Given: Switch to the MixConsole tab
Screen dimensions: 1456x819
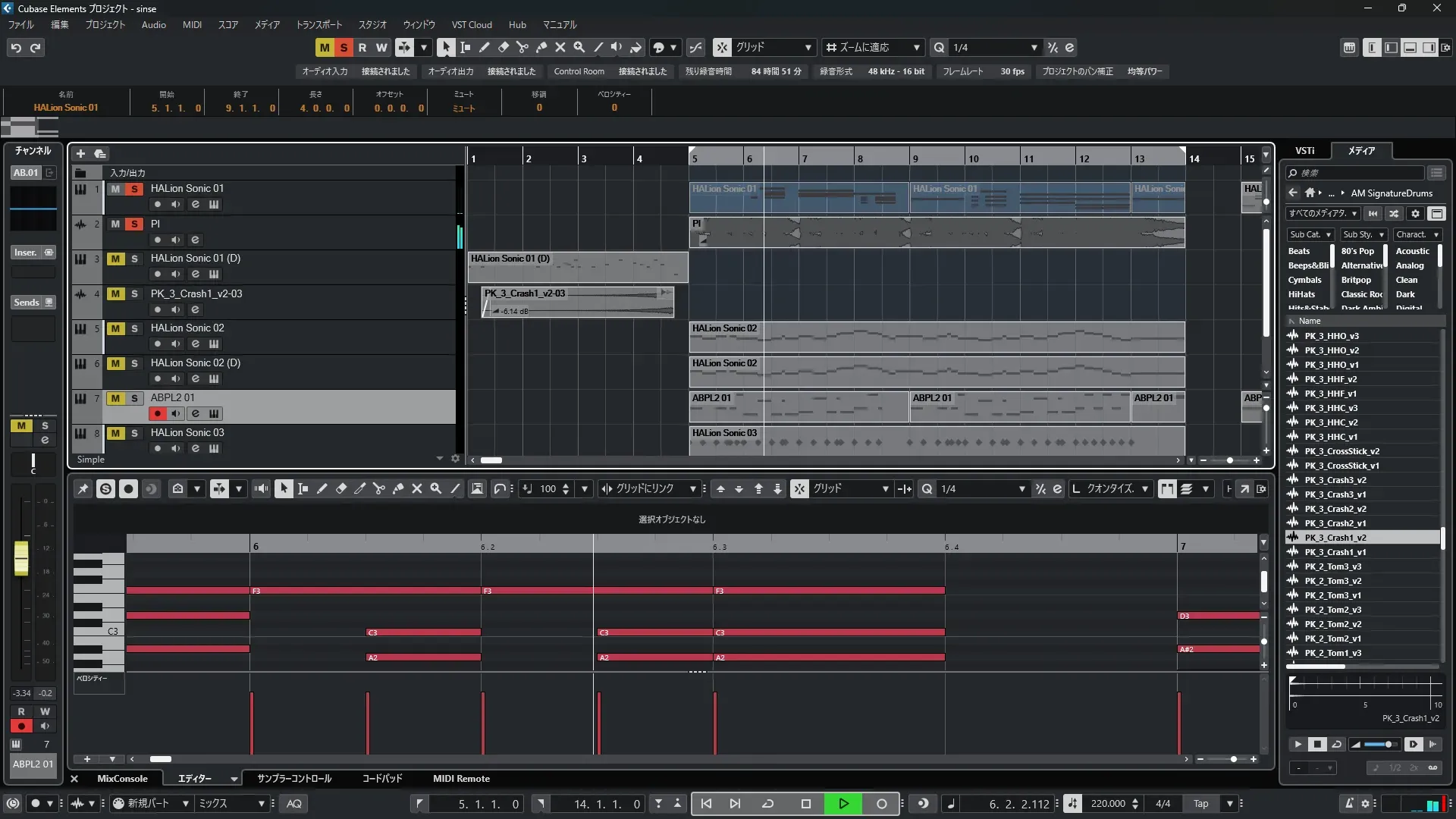Looking at the screenshot, I should coord(122,778).
